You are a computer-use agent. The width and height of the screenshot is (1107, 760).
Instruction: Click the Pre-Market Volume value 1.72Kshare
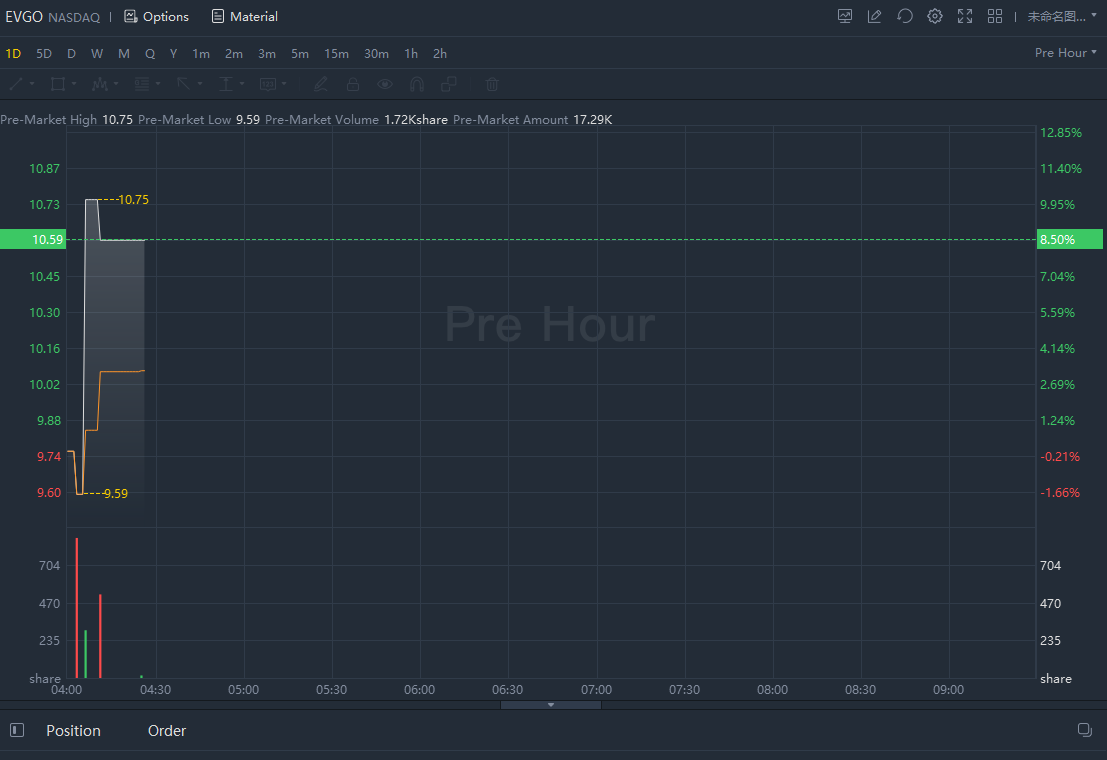click(416, 119)
